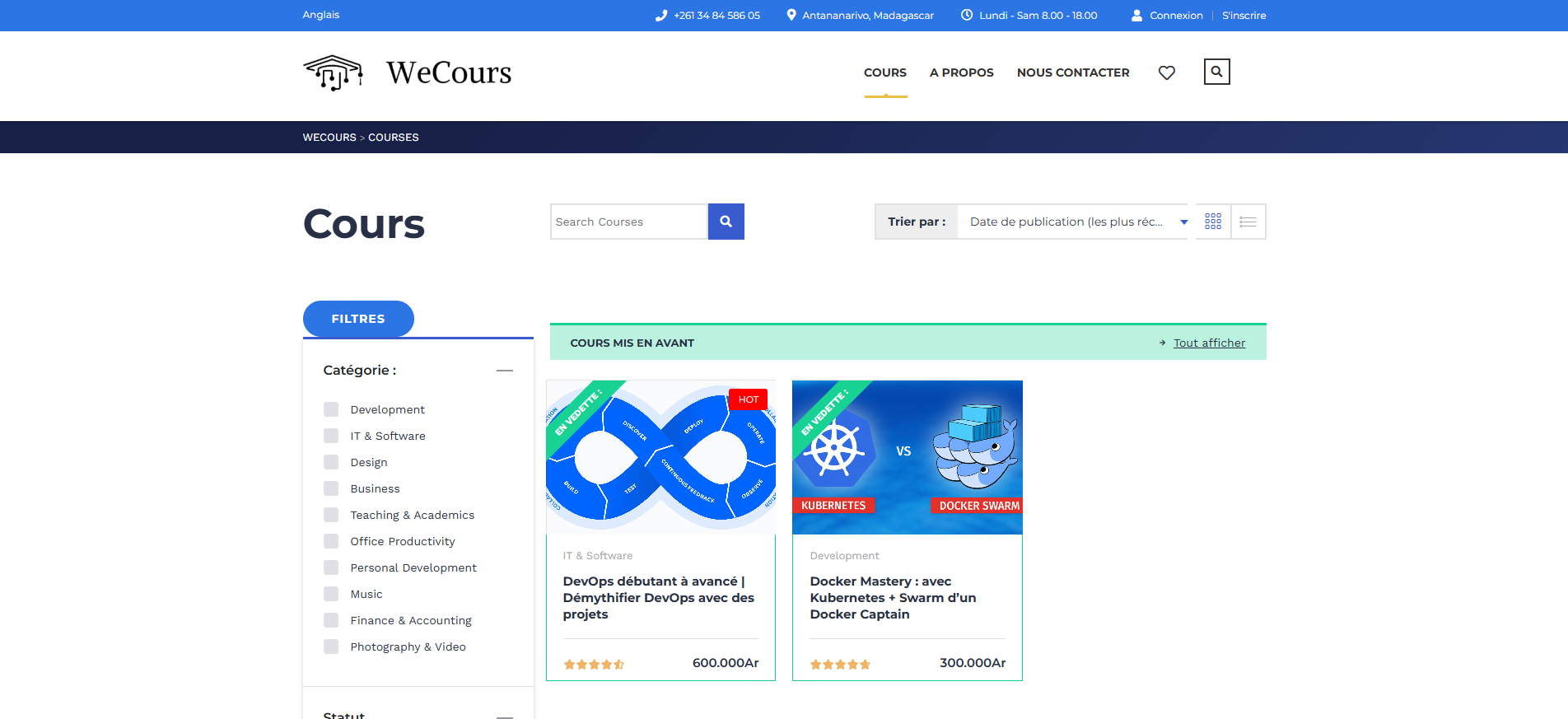Check Office Productivity category

pyautogui.click(x=331, y=541)
